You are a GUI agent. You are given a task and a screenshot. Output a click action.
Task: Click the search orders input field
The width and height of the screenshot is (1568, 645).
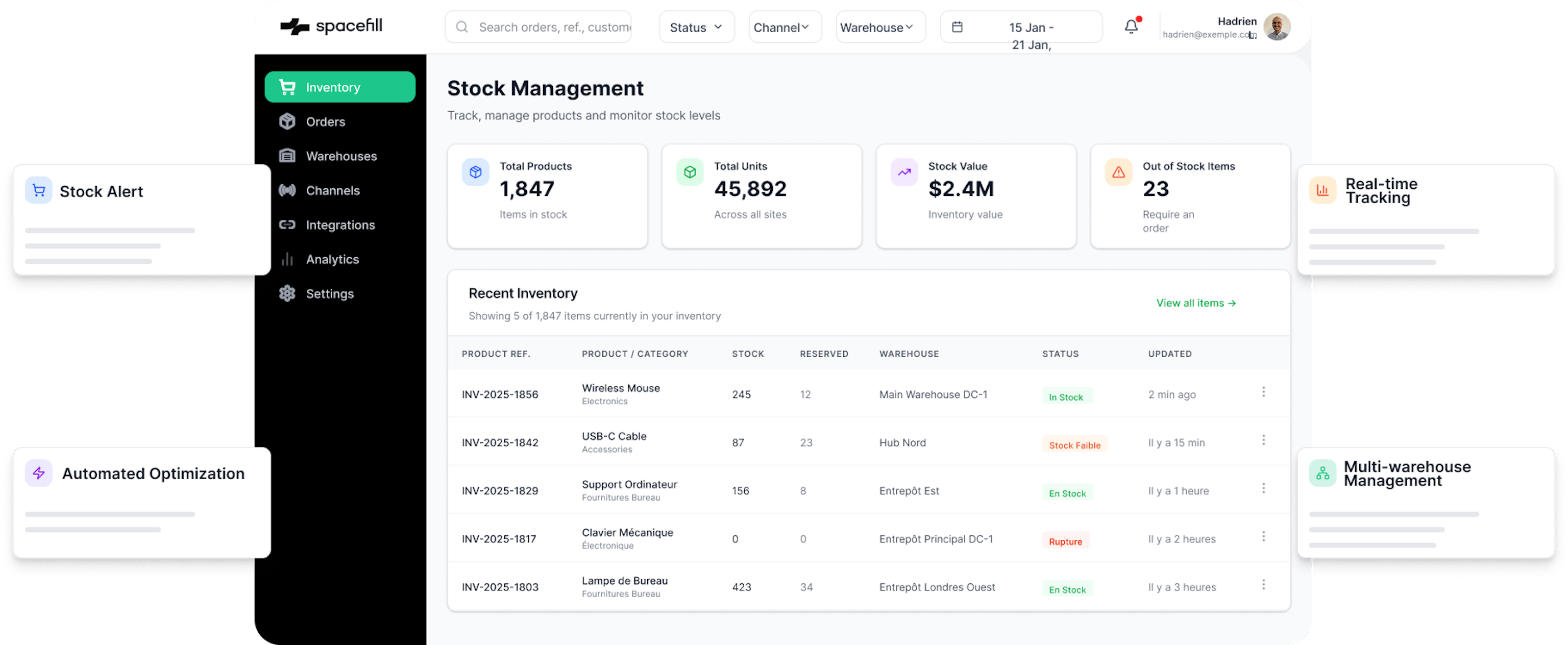[553, 27]
